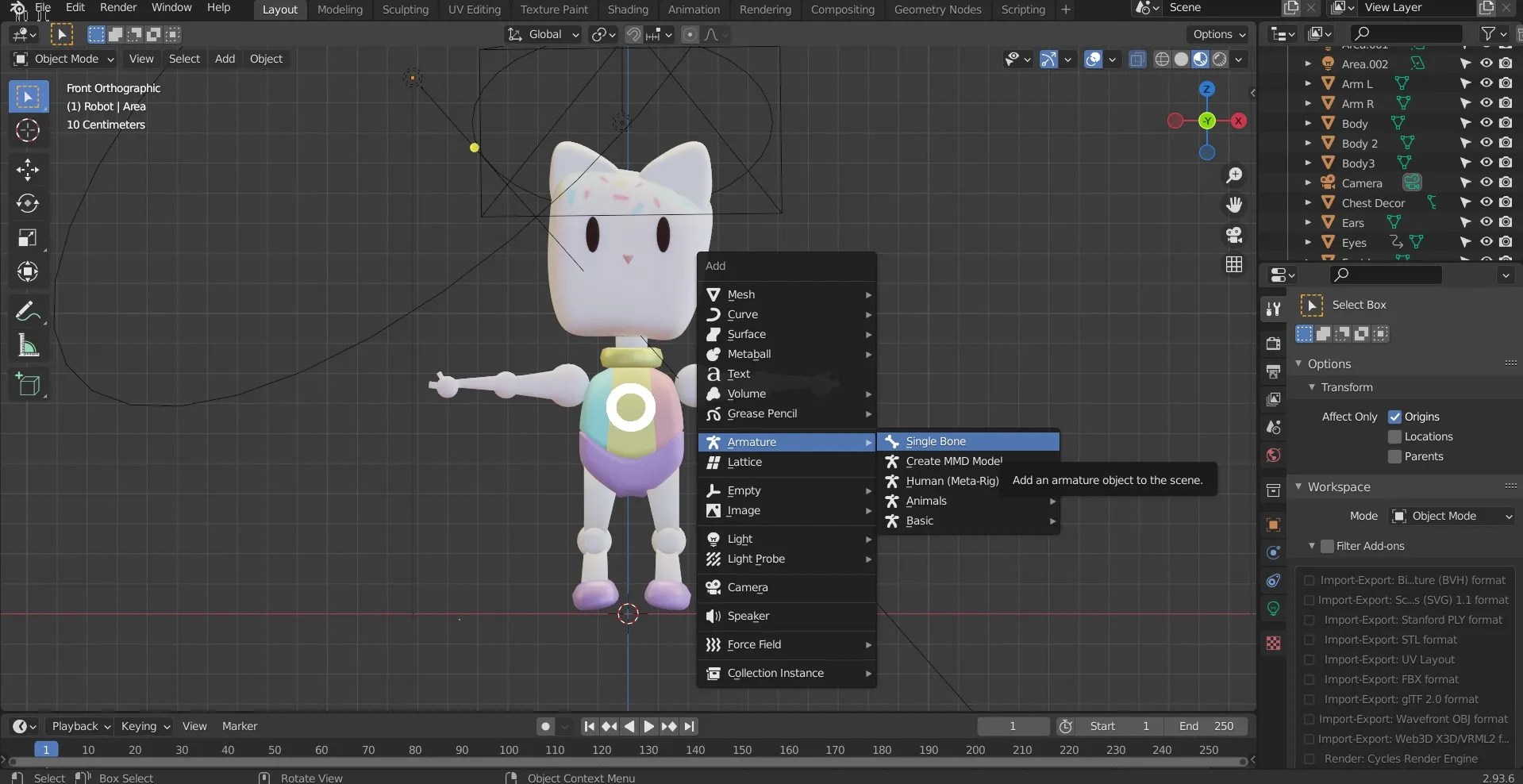The height and width of the screenshot is (784, 1523).
Task: Click the viewport Zoom magnifier icon
Action: [1234, 175]
